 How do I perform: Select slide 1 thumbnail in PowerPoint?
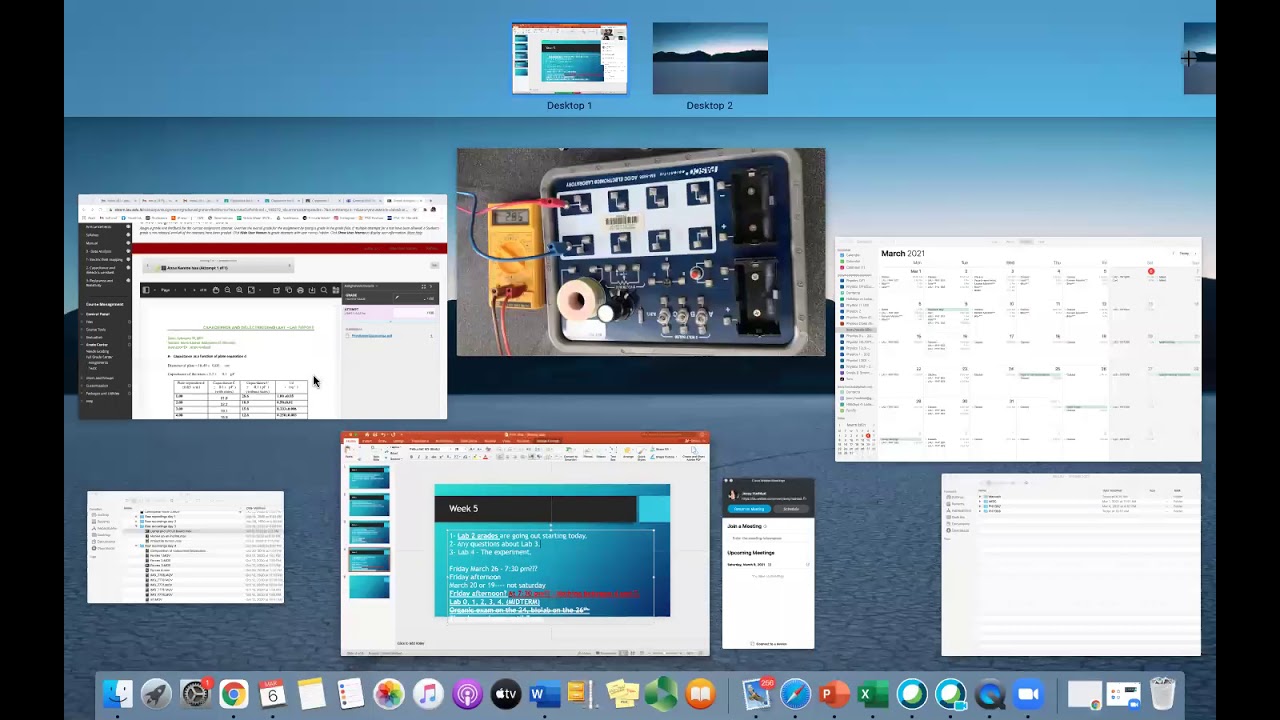pyautogui.click(x=369, y=477)
